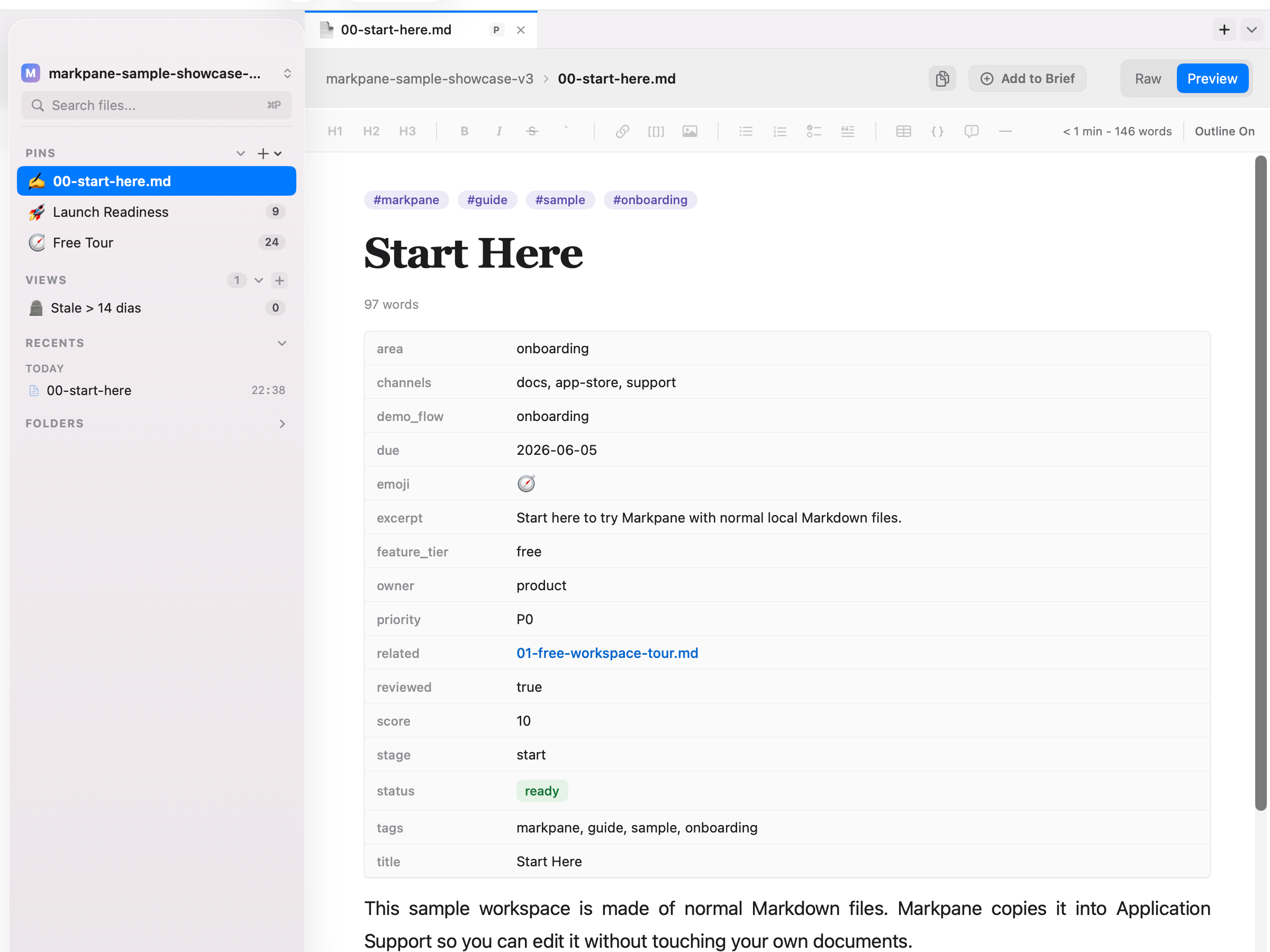Image resolution: width=1270 pixels, height=952 pixels.
Task: Collapse the Recents section
Action: click(x=282, y=343)
